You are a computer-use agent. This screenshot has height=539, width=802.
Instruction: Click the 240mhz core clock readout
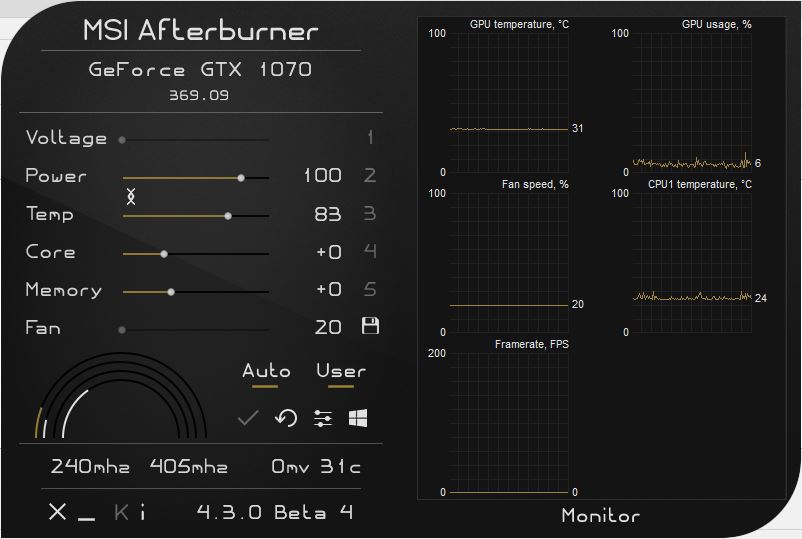tap(90, 466)
